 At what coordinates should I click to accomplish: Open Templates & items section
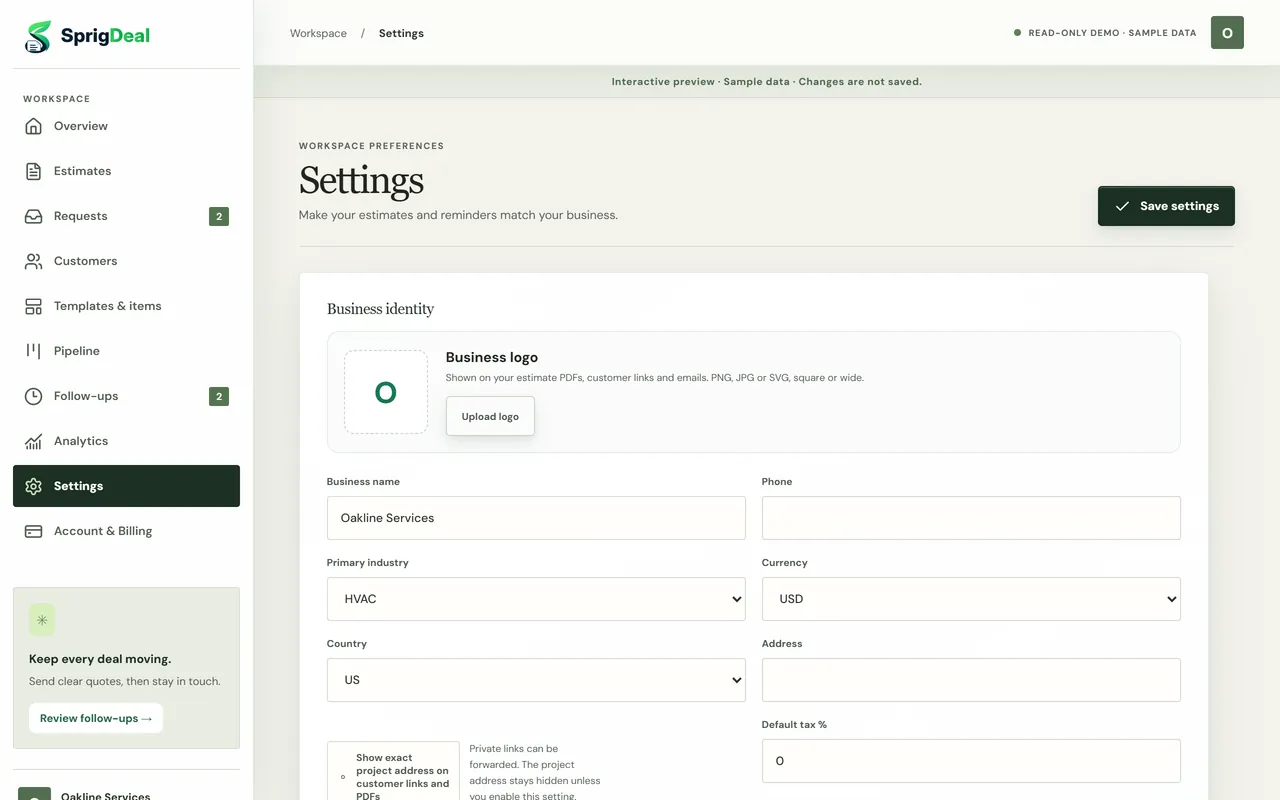tap(126, 306)
